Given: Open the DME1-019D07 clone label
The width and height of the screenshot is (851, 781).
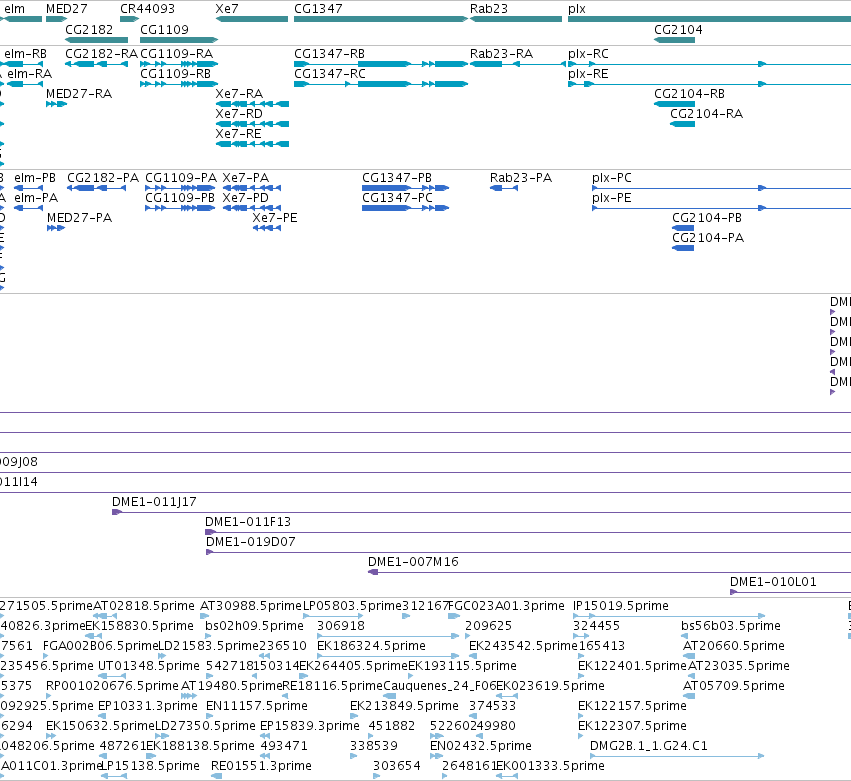Looking at the screenshot, I should pos(250,542).
